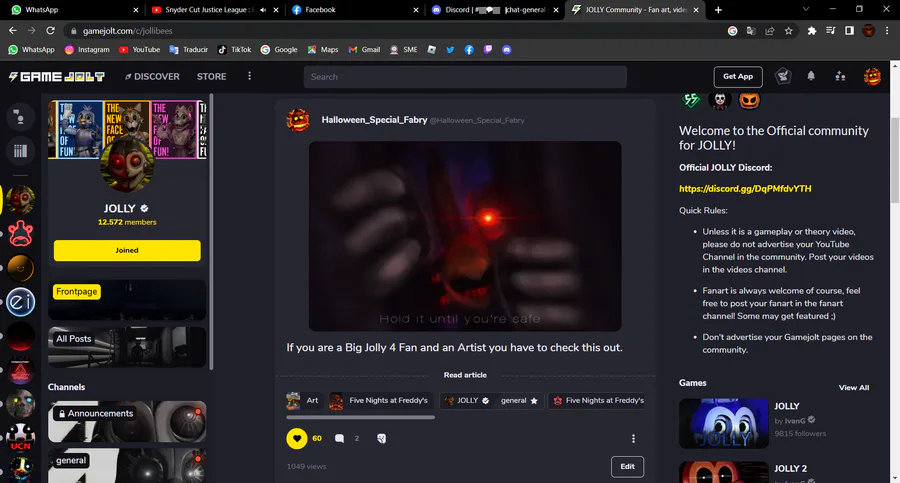Switch to the Facebook tab
Viewport: 900px width, 483px height.
355,10
